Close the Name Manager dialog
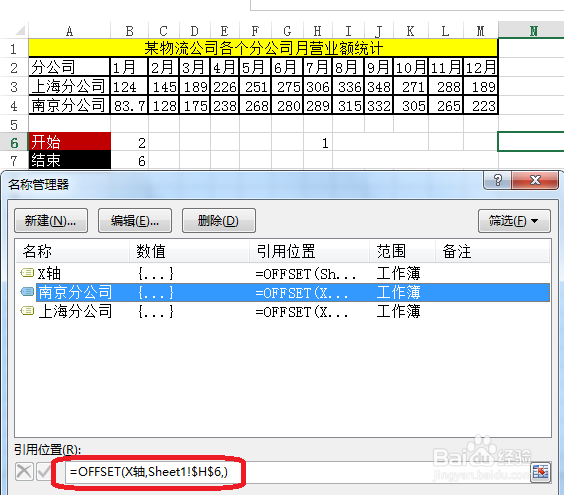Image resolution: width=564 pixels, height=495 pixels. tap(535, 180)
